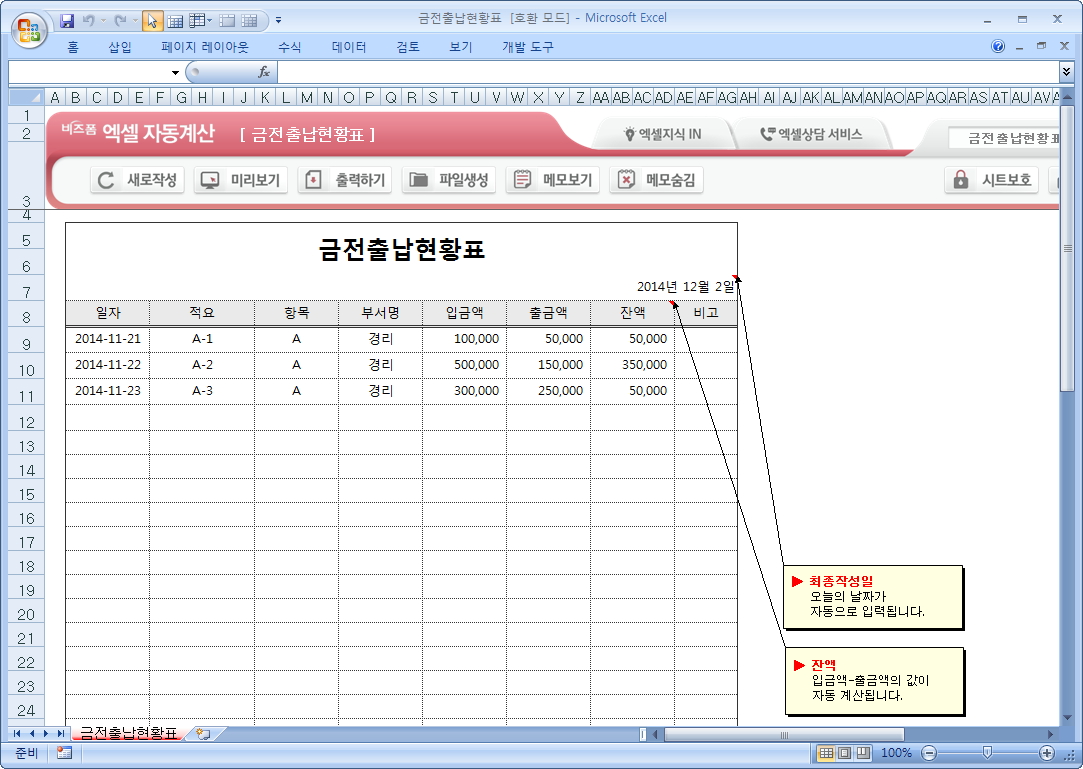Viewport: 1083px width, 769px height.
Task: Click the 파일생성 button
Action: coord(449,180)
